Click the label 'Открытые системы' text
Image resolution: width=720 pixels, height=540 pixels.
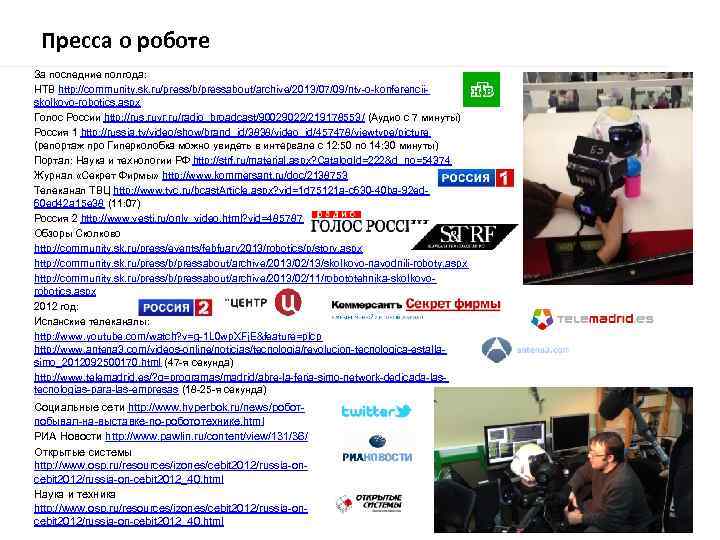[x=83, y=452]
